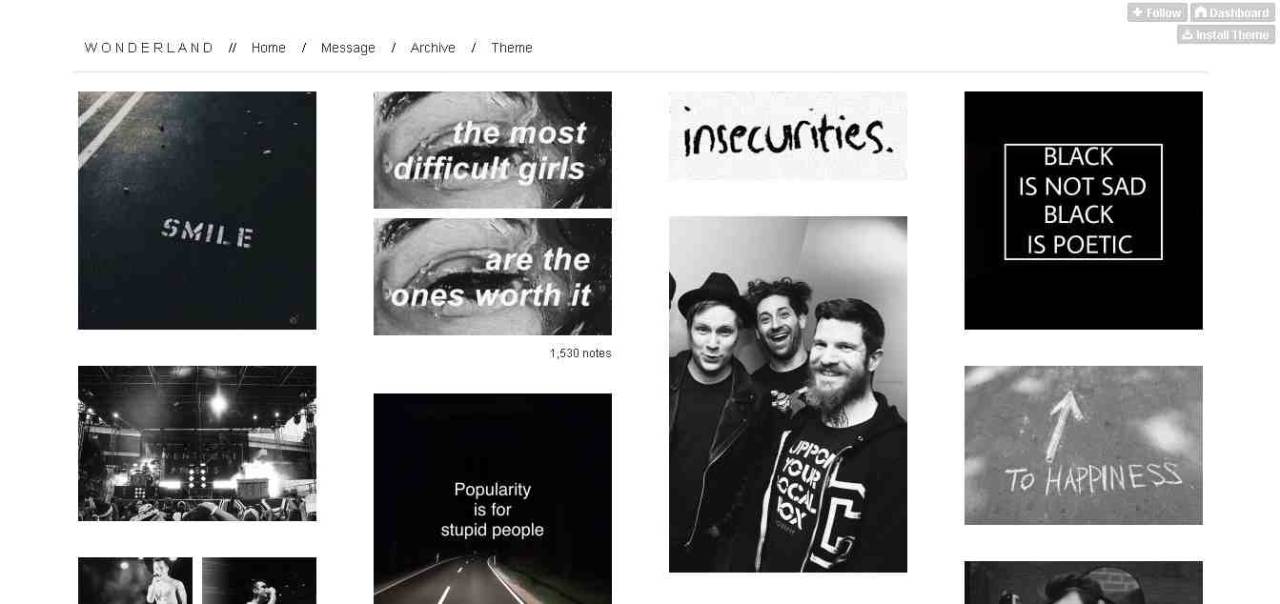Open the Archive page link
This screenshot has height=604, width=1280.
(433, 48)
